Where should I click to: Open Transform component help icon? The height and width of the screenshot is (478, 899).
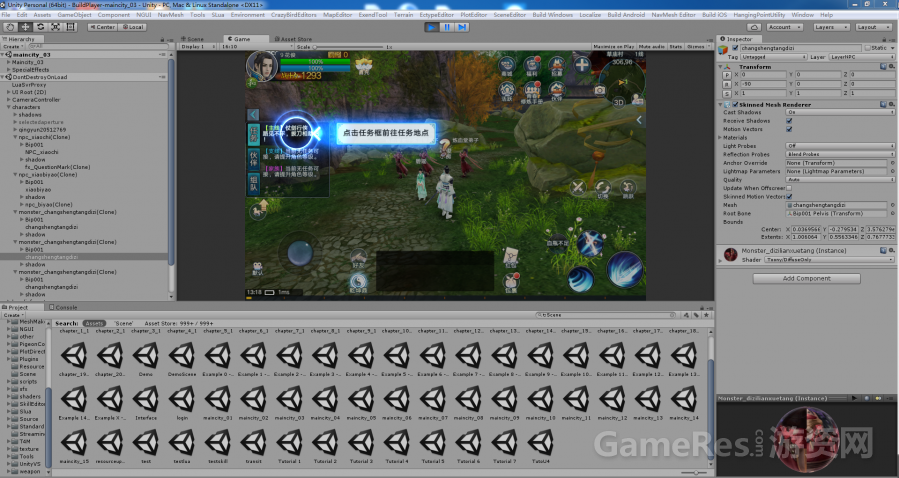point(884,66)
